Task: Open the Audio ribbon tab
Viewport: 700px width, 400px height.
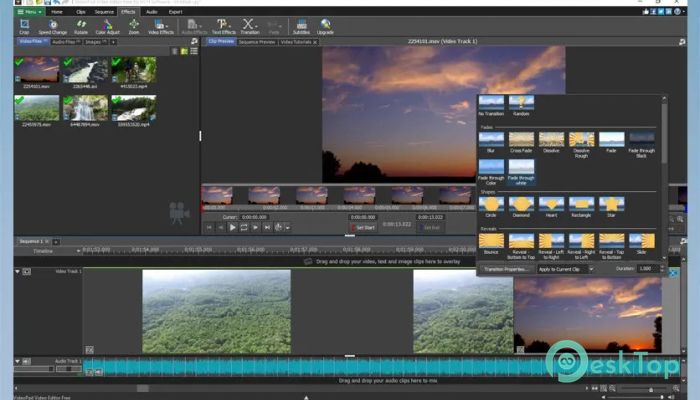Action: (152, 12)
